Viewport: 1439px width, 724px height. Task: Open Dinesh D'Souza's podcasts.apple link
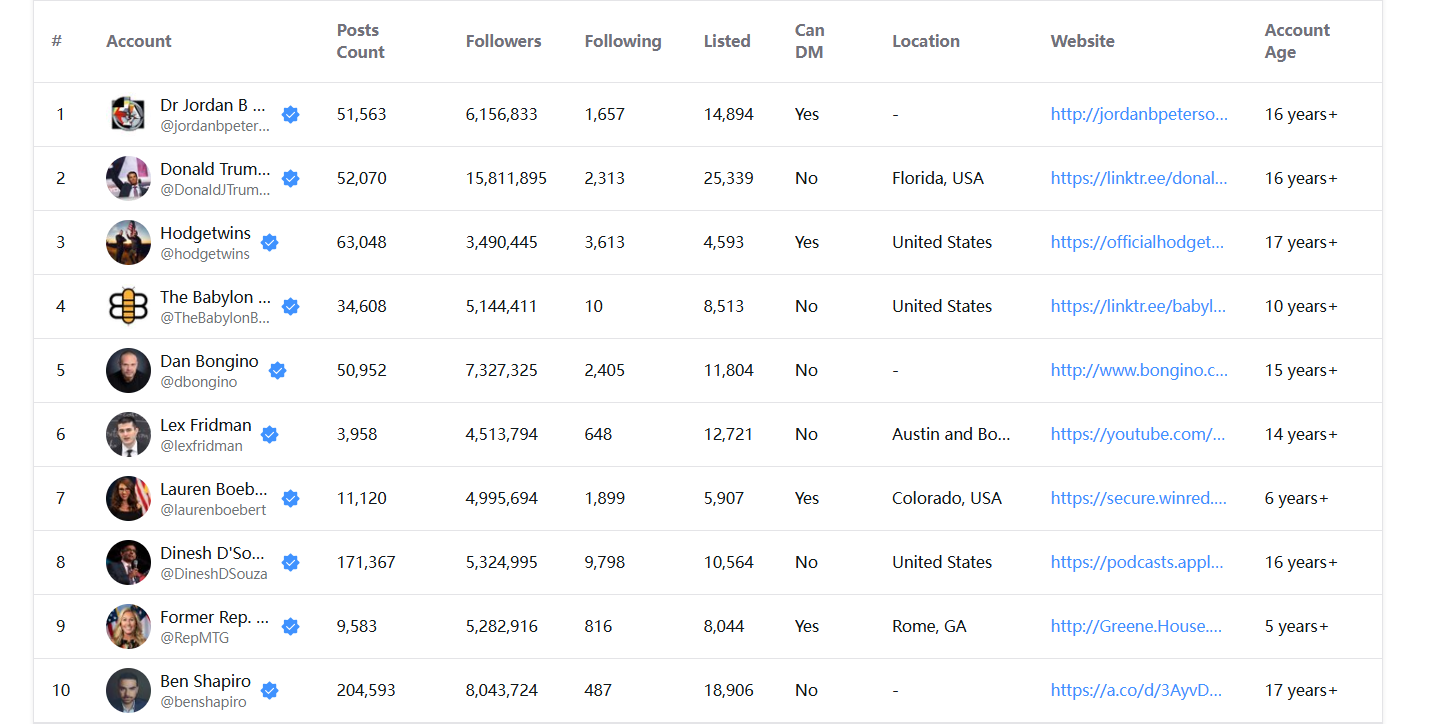click(1136, 563)
